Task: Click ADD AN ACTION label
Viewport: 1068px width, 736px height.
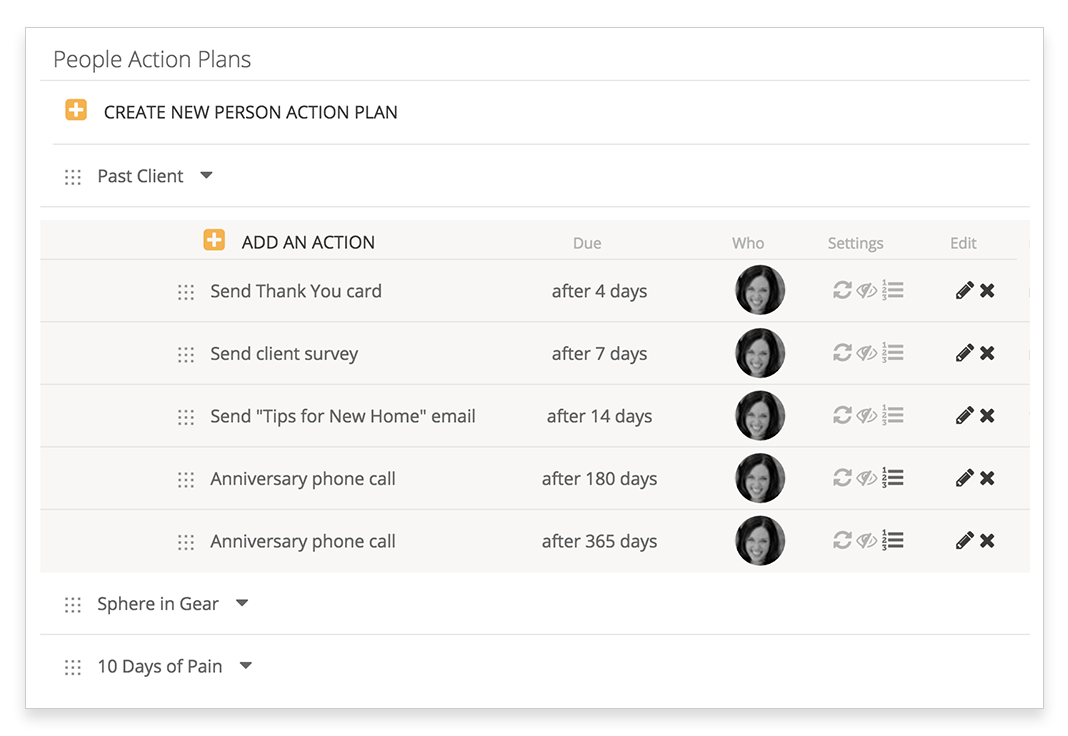Action: (308, 242)
